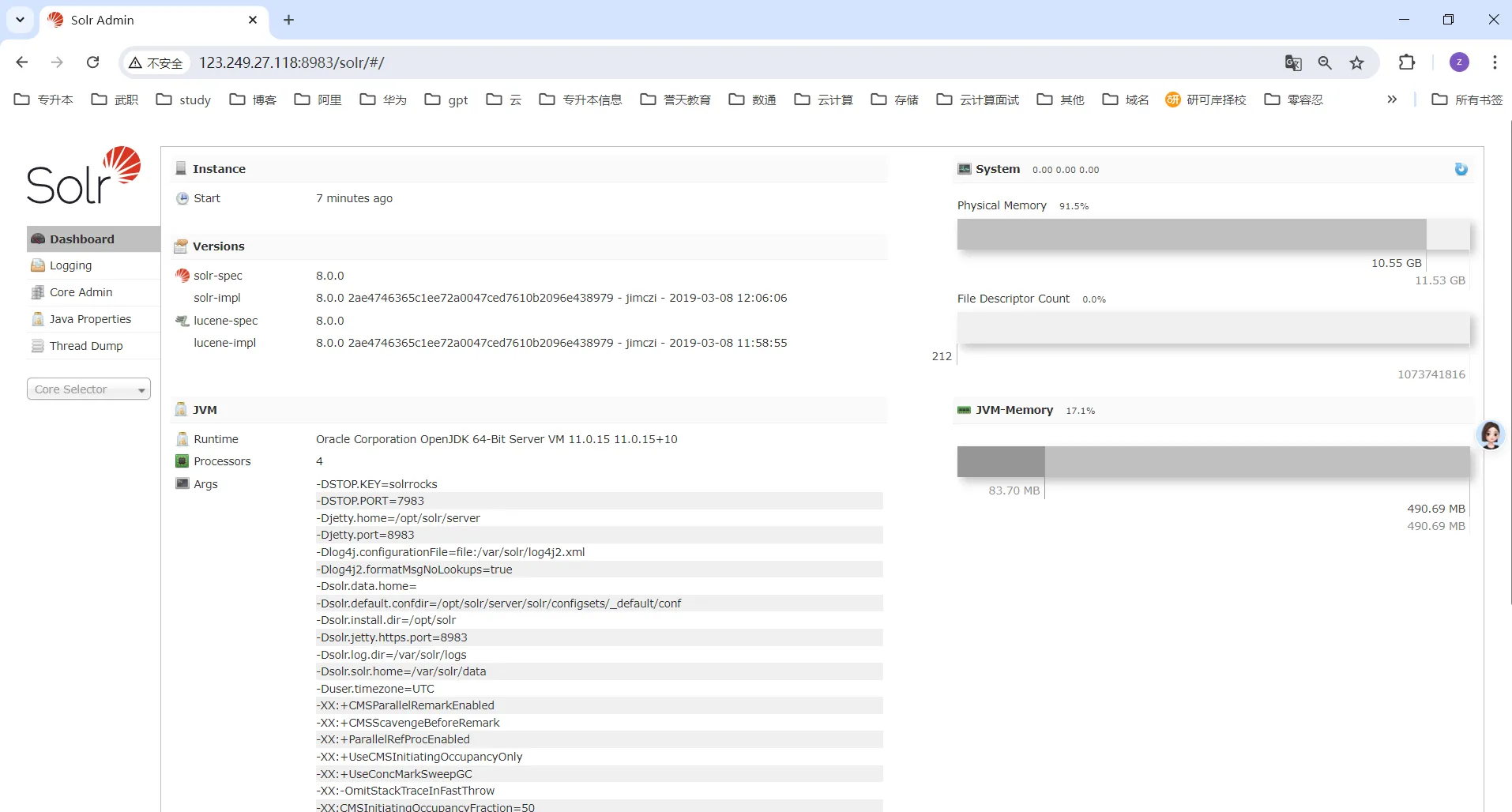Open the zoom magnifier icon in address bar
This screenshot has width=1512, height=812.
coord(1325,62)
